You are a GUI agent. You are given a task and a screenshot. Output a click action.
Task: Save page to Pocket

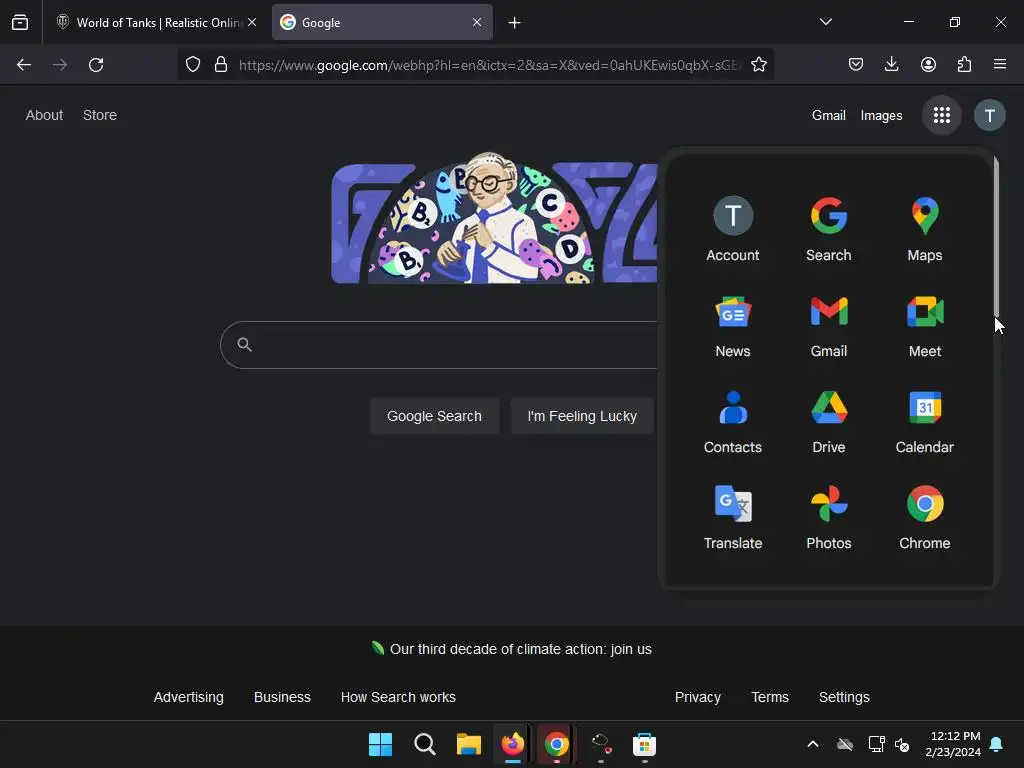856,65
